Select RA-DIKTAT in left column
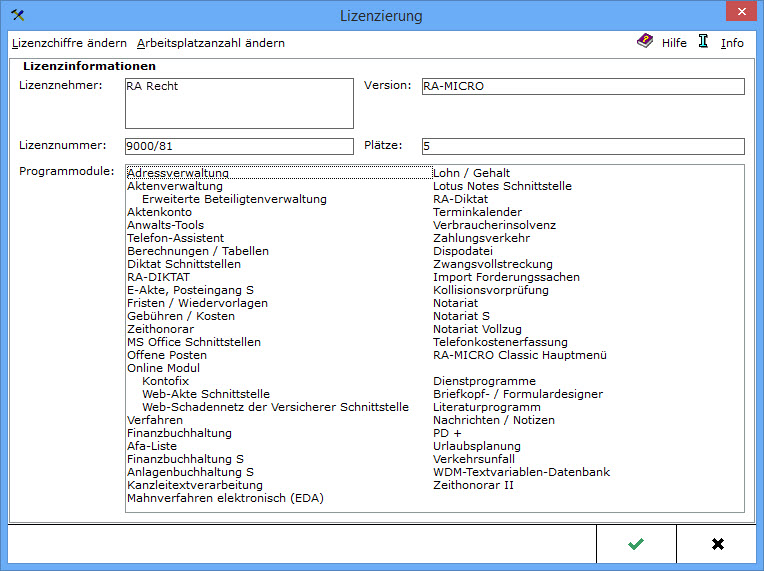 click(158, 277)
